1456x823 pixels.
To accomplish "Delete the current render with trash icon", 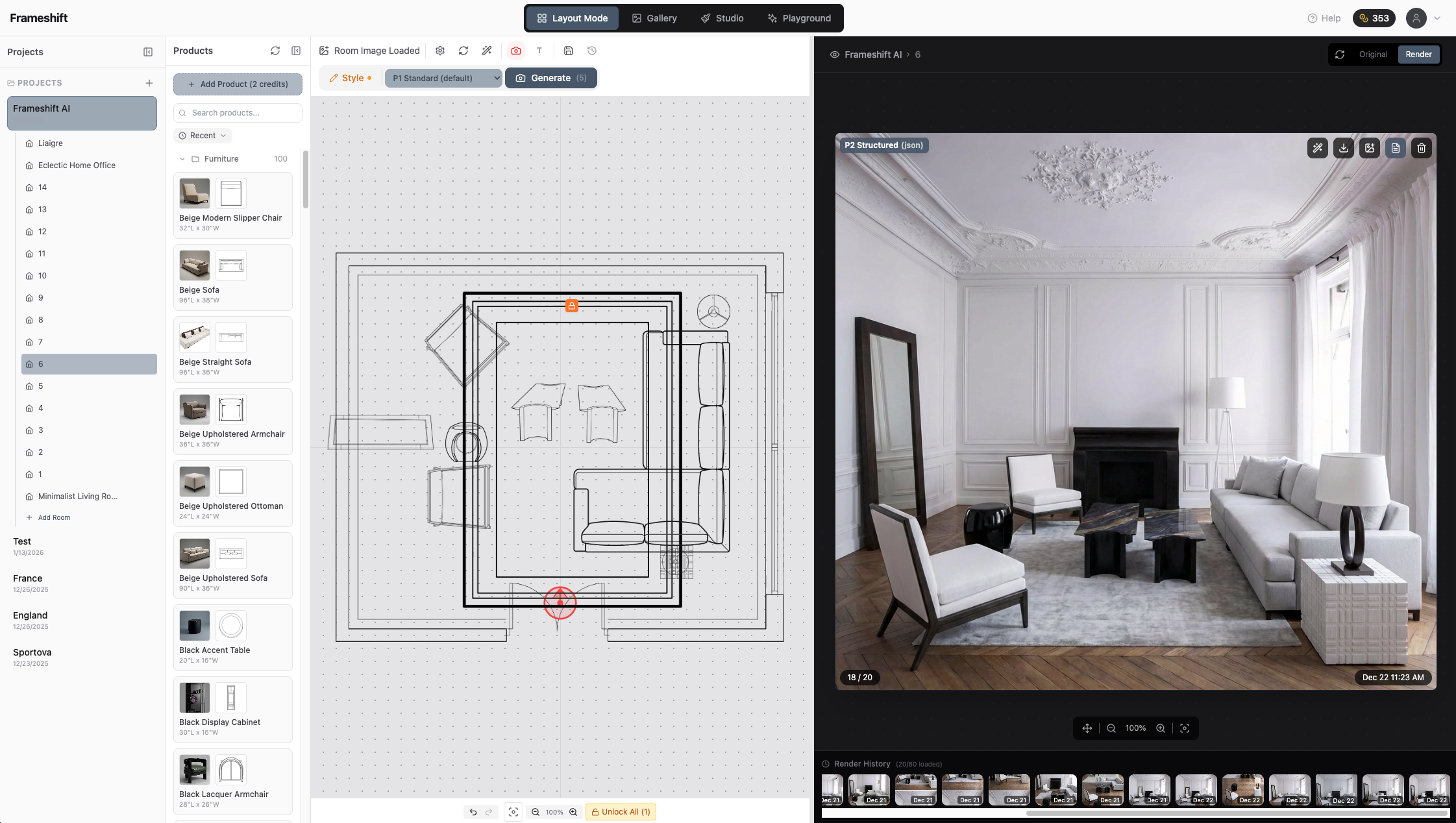I will click(1421, 148).
